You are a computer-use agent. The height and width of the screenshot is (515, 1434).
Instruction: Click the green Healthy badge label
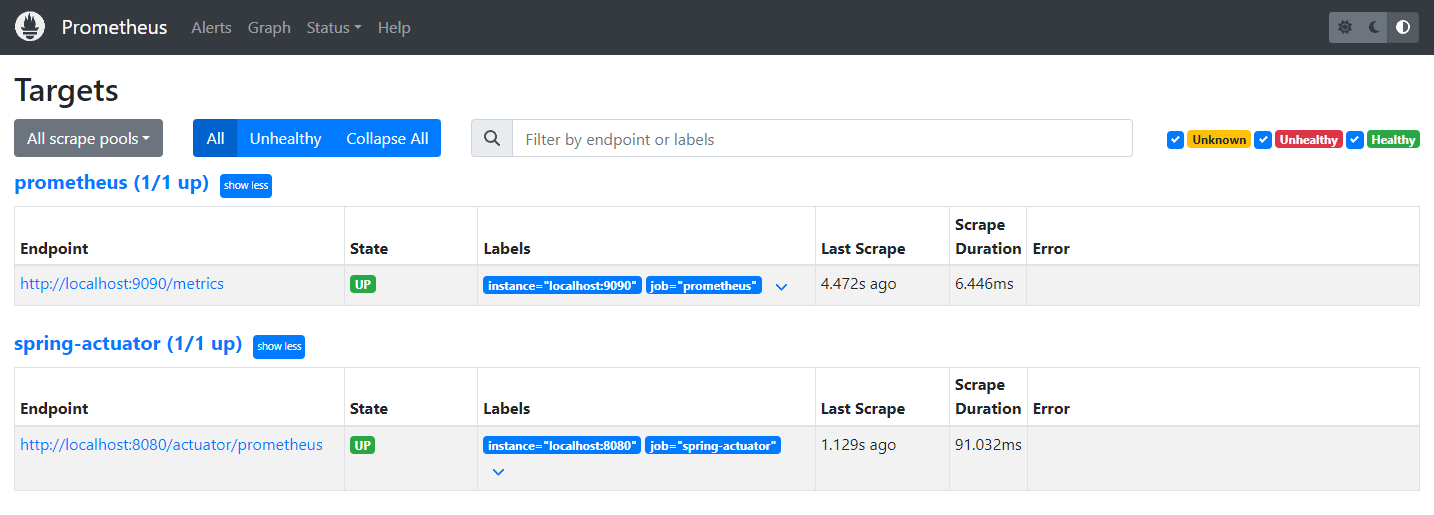[1393, 140]
